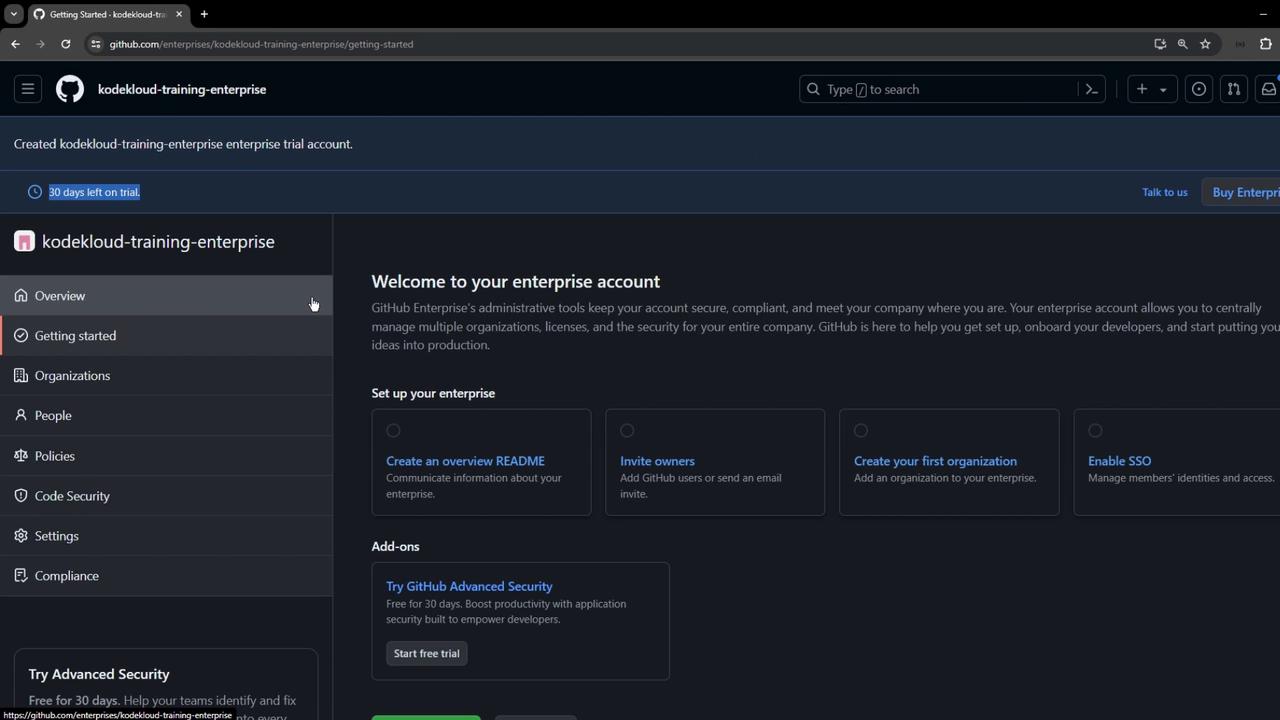
Task: Open the tab search dropdown arrow
Action: (13, 14)
